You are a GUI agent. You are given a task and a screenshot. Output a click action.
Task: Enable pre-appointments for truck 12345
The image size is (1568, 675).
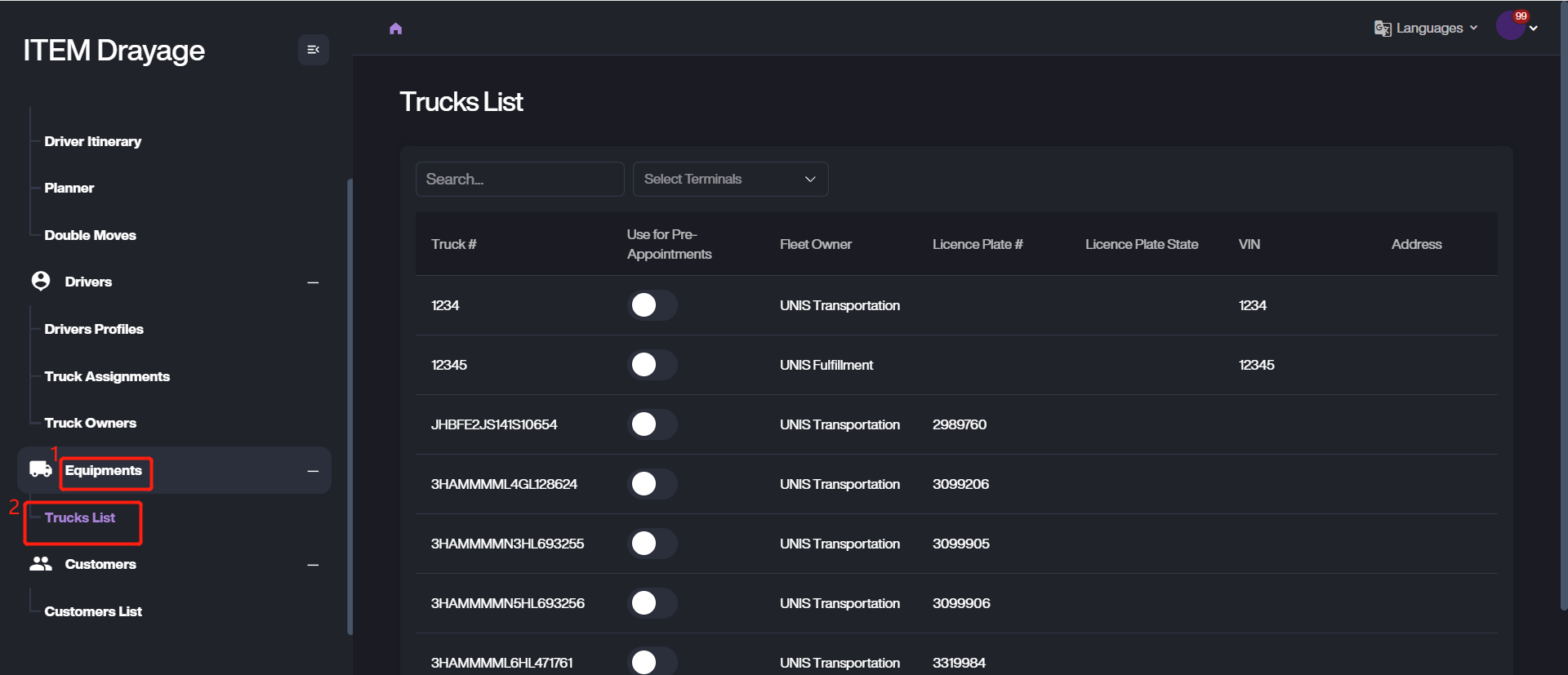652,365
